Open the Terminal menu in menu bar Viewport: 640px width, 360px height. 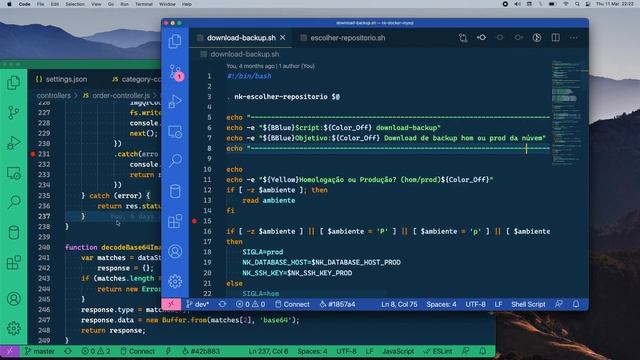[144, 4]
